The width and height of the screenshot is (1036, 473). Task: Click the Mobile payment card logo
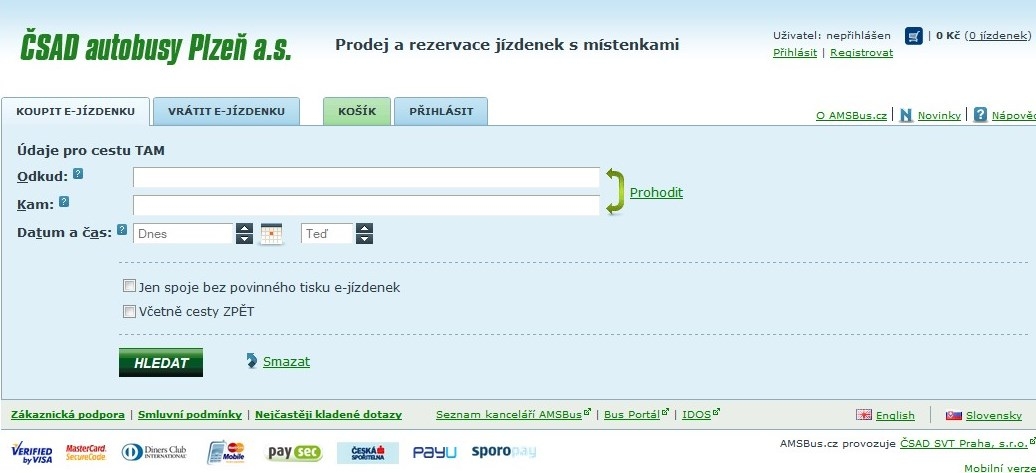225,452
